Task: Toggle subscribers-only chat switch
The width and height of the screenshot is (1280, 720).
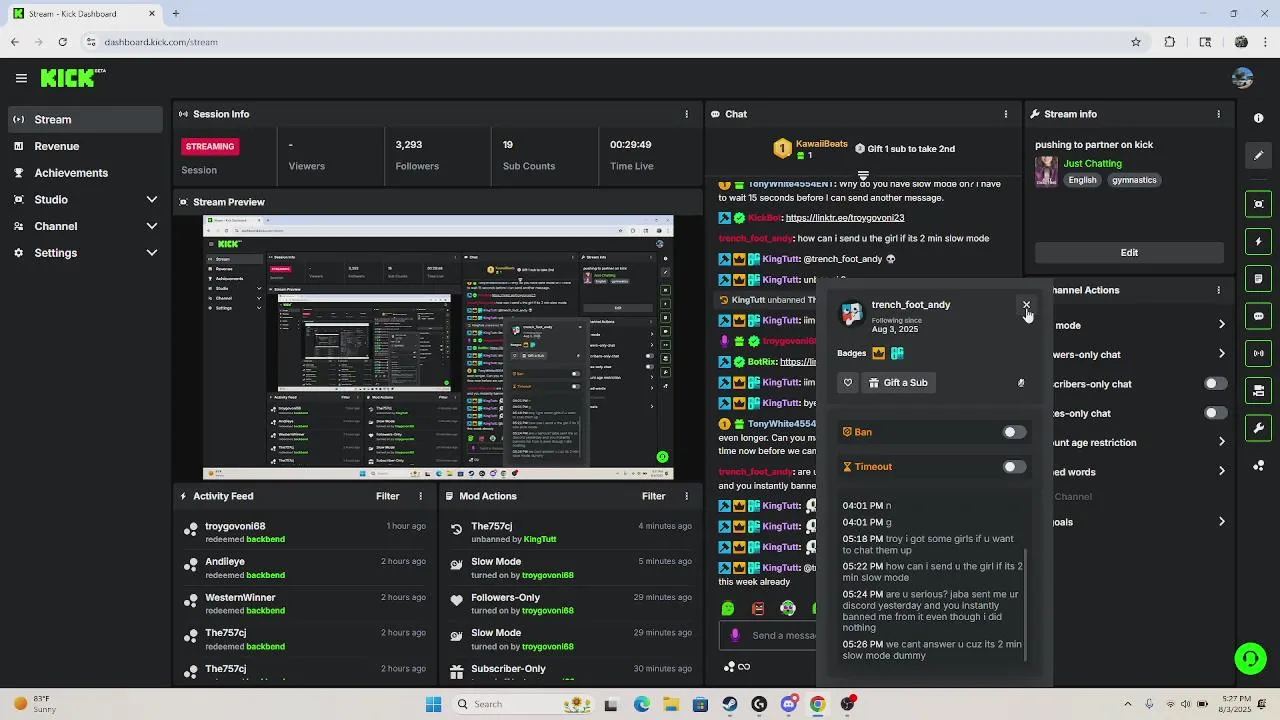Action: pyautogui.click(x=1215, y=384)
